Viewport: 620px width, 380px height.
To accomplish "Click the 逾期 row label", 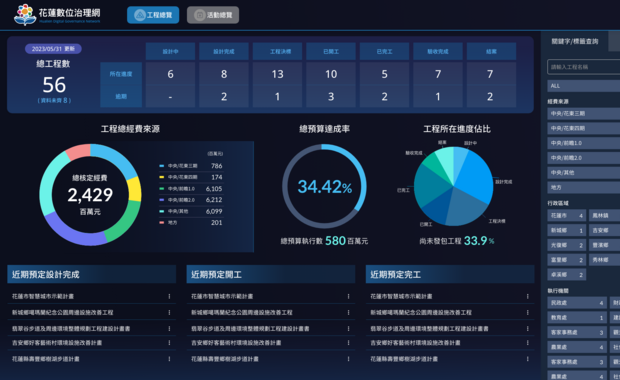I will [121, 96].
